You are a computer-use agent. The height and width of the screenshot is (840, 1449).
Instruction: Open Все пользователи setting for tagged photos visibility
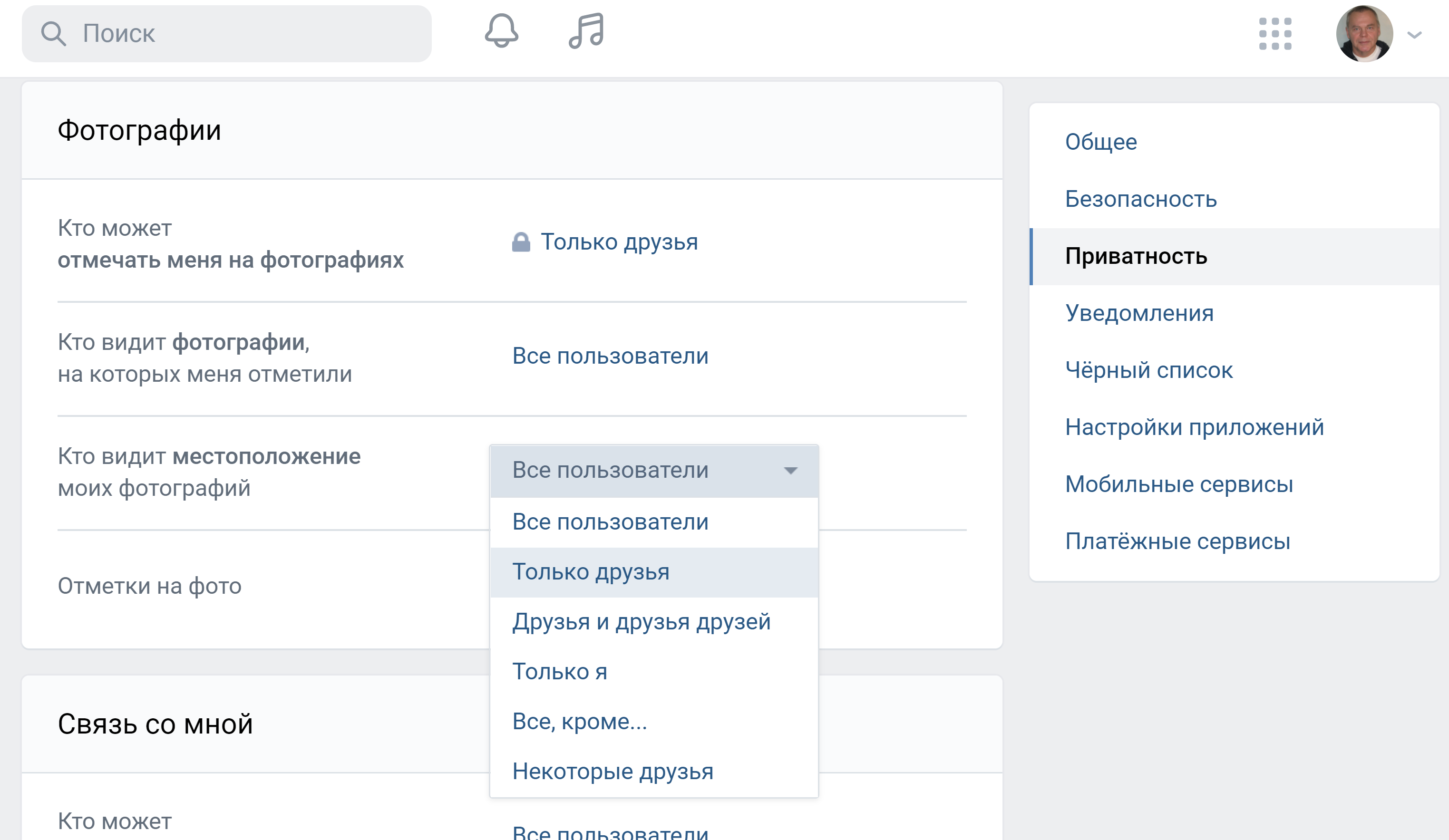coord(610,356)
